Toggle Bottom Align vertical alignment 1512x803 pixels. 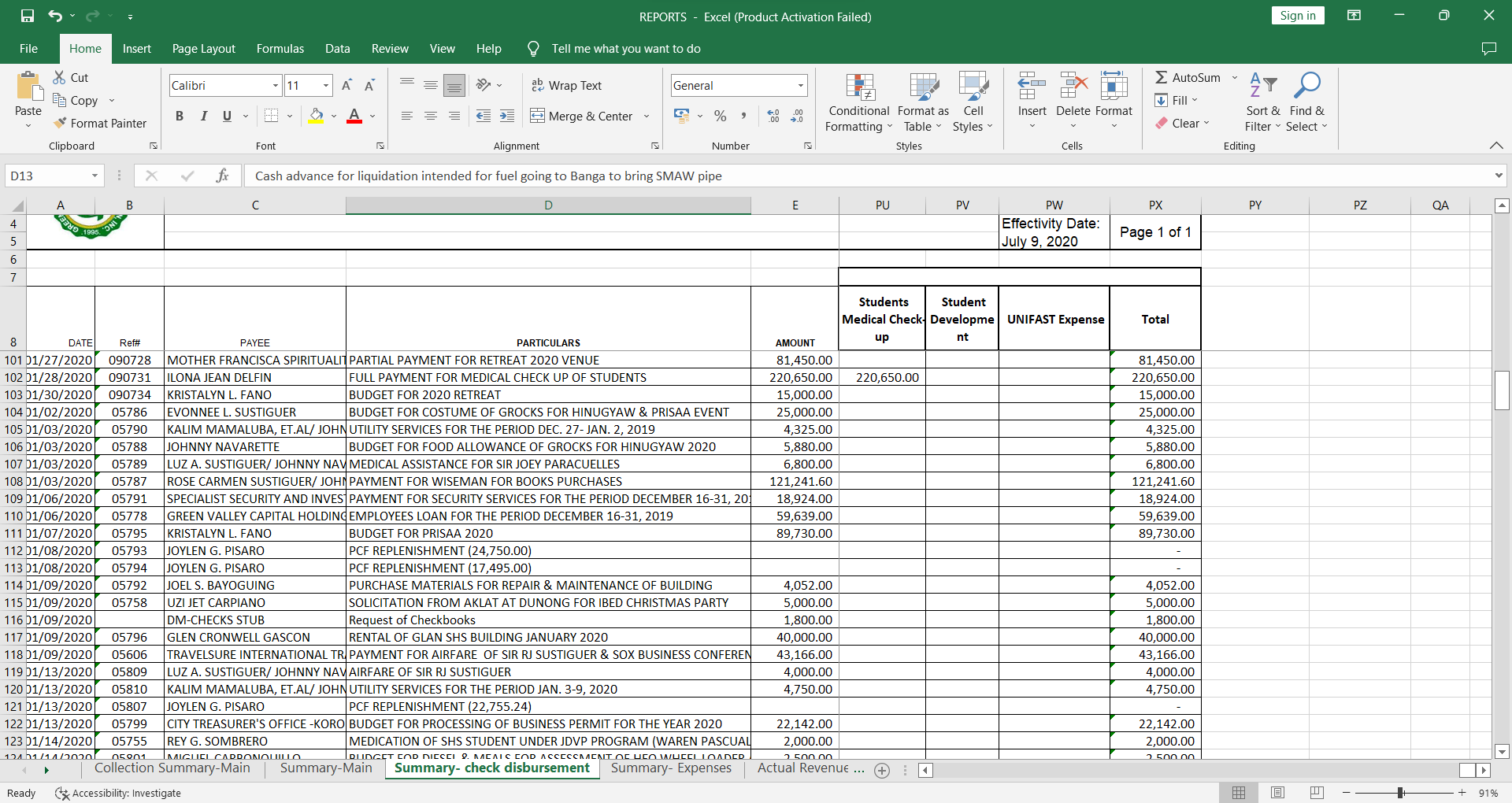pos(454,85)
